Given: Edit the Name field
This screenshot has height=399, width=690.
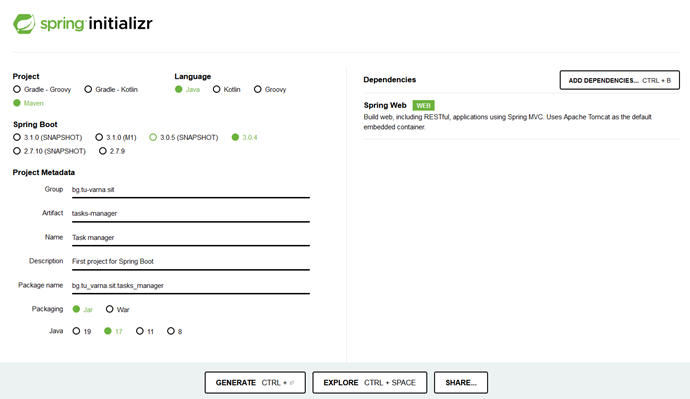Looking at the screenshot, I should pyautogui.click(x=191, y=238).
